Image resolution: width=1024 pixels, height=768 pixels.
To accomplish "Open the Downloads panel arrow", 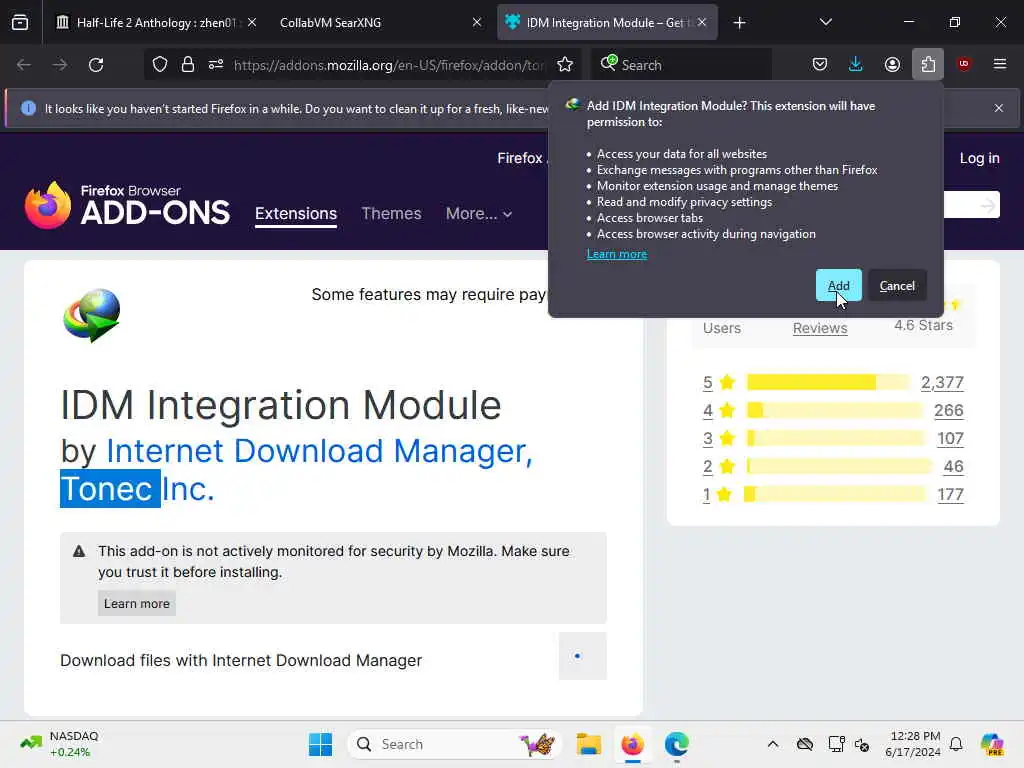I will (x=856, y=65).
